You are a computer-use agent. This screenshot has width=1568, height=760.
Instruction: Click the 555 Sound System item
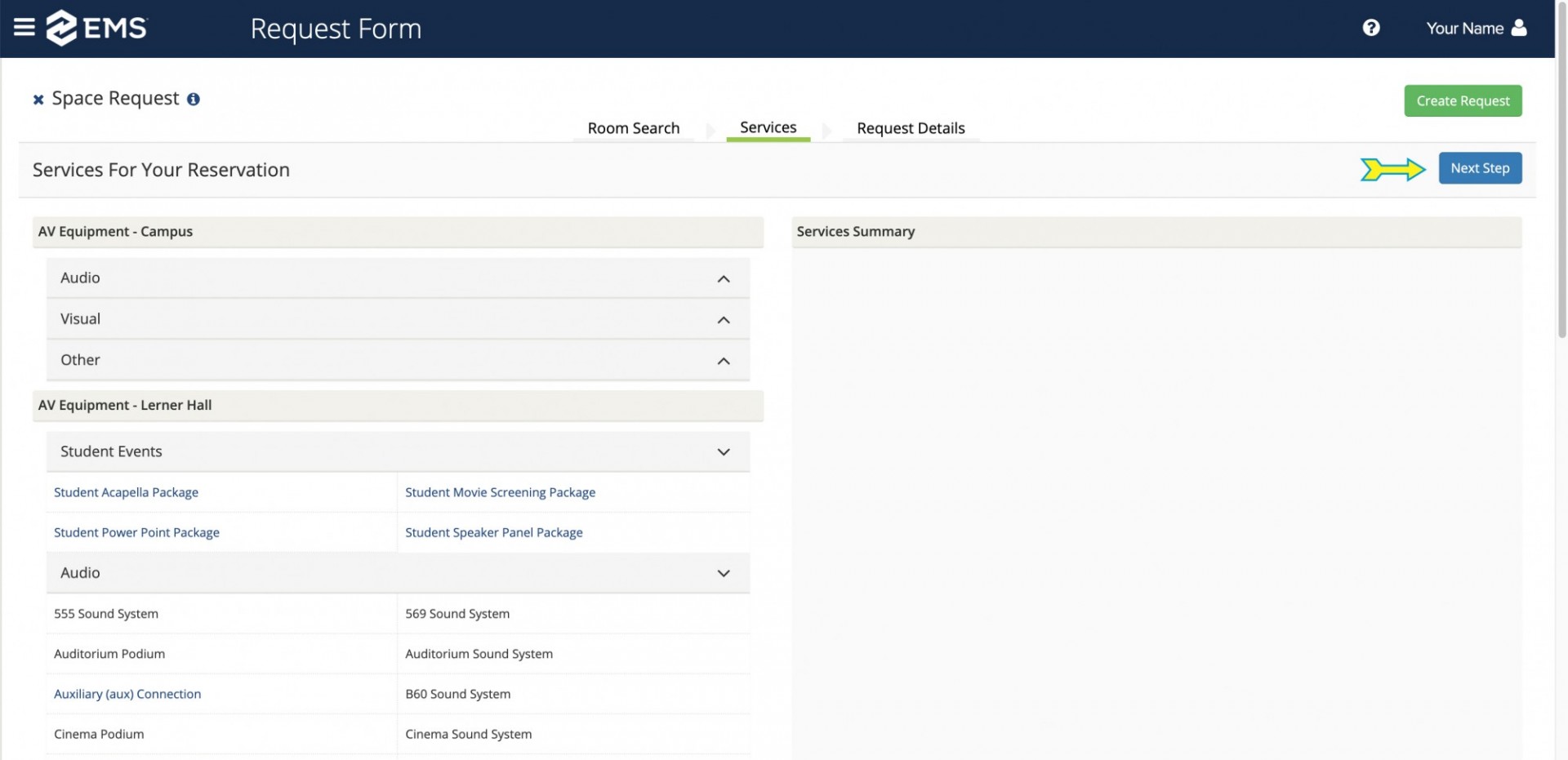point(106,614)
